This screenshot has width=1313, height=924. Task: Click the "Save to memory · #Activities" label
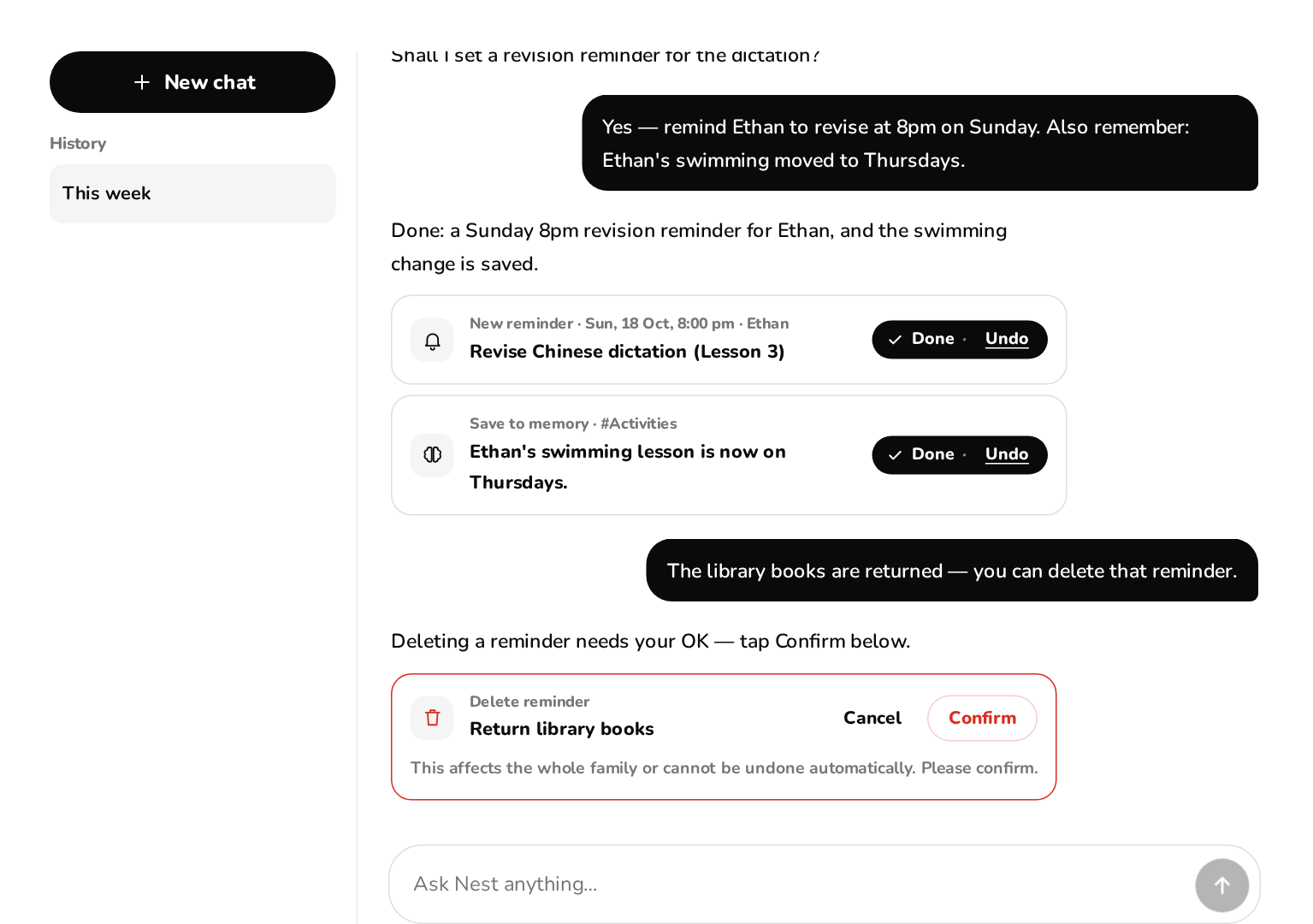[x=573, y=423]
